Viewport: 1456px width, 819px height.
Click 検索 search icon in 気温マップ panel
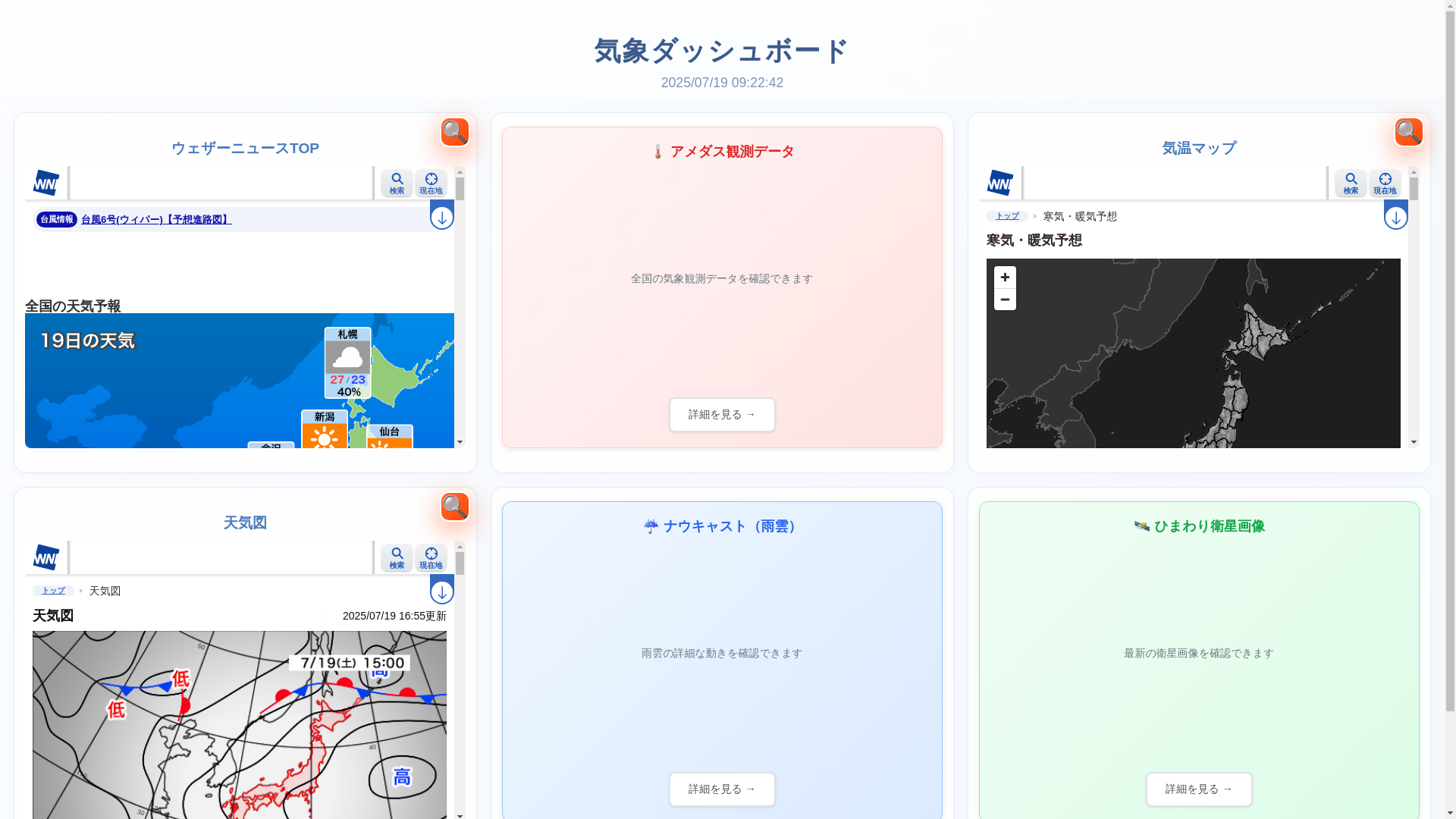click(x=1351, y=184)
